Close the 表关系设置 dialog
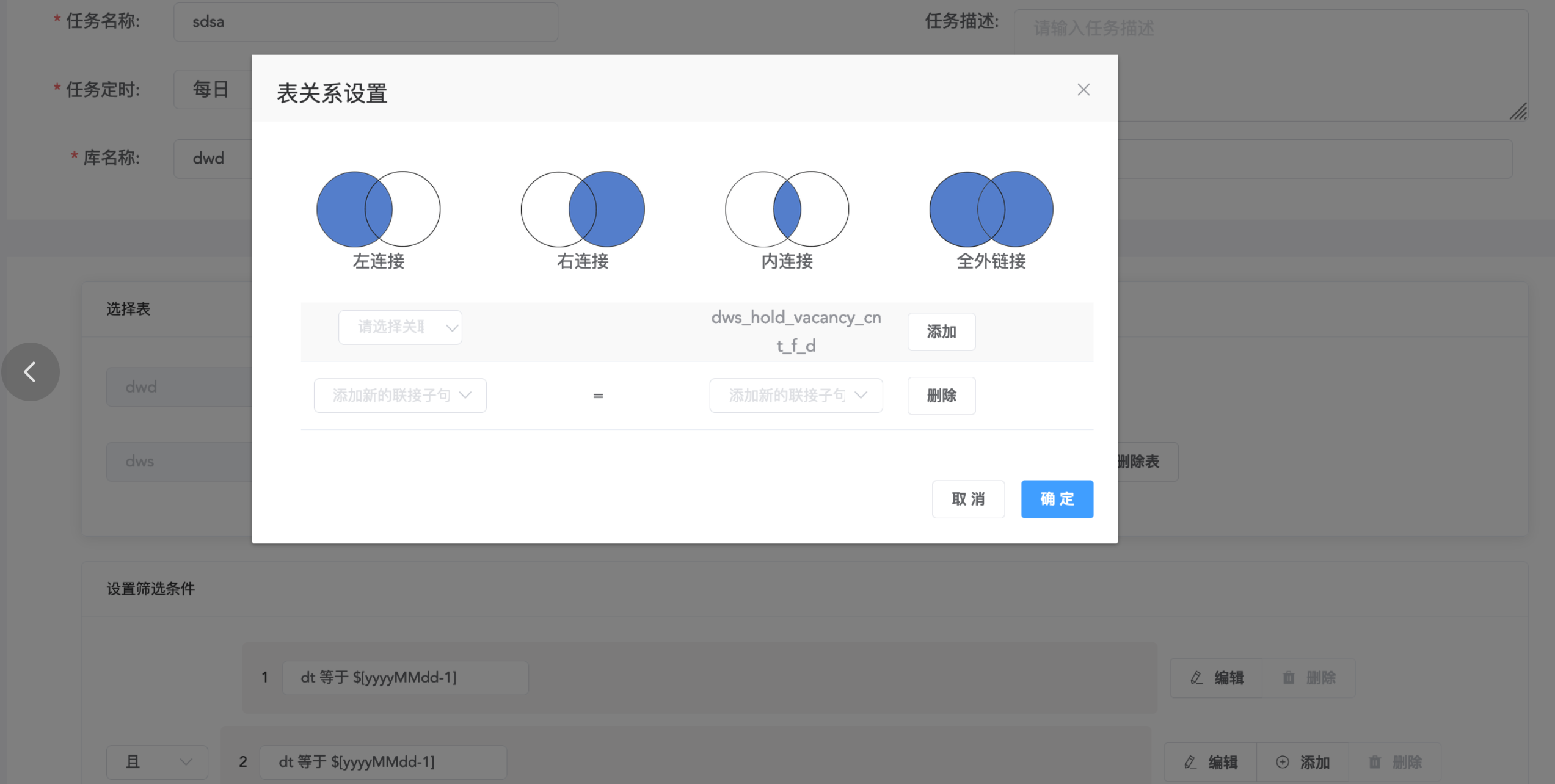This screenshot has width=1555, height=784. click(x=1083, y=89)
